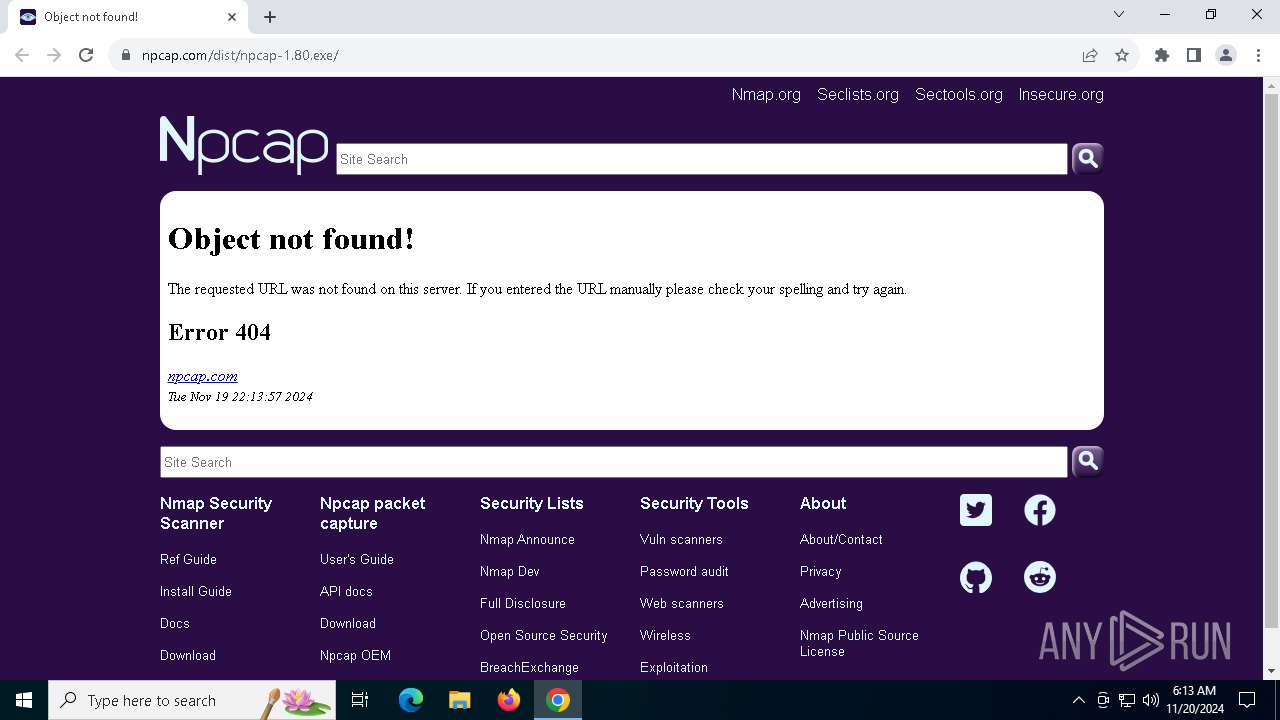Image resolution: width=1280 pixels, height=720 pixels.
Task: Open Download under Nmap Security Scanner
Action: (x=188, y=655)
